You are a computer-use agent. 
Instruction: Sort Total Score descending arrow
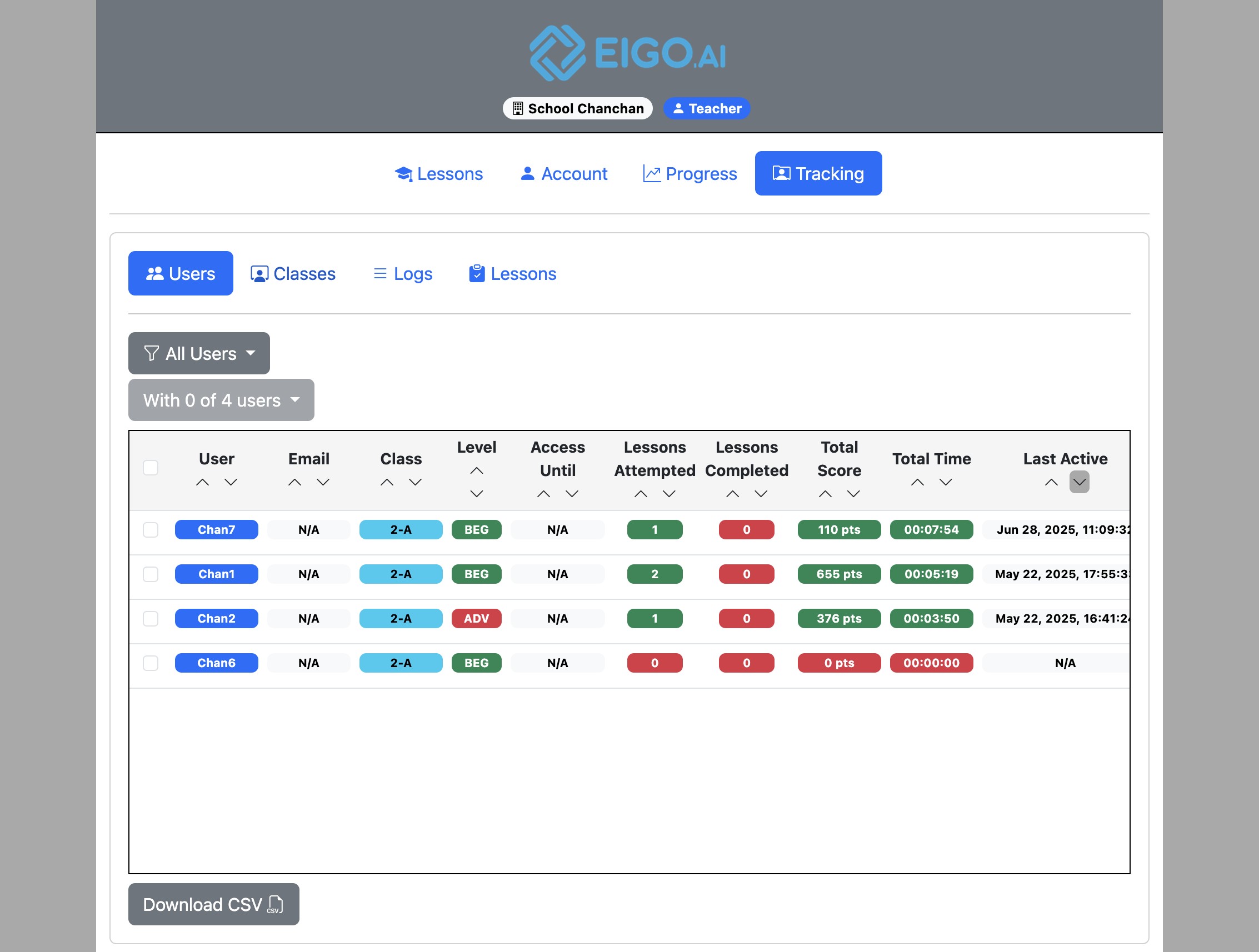point(854,493)
